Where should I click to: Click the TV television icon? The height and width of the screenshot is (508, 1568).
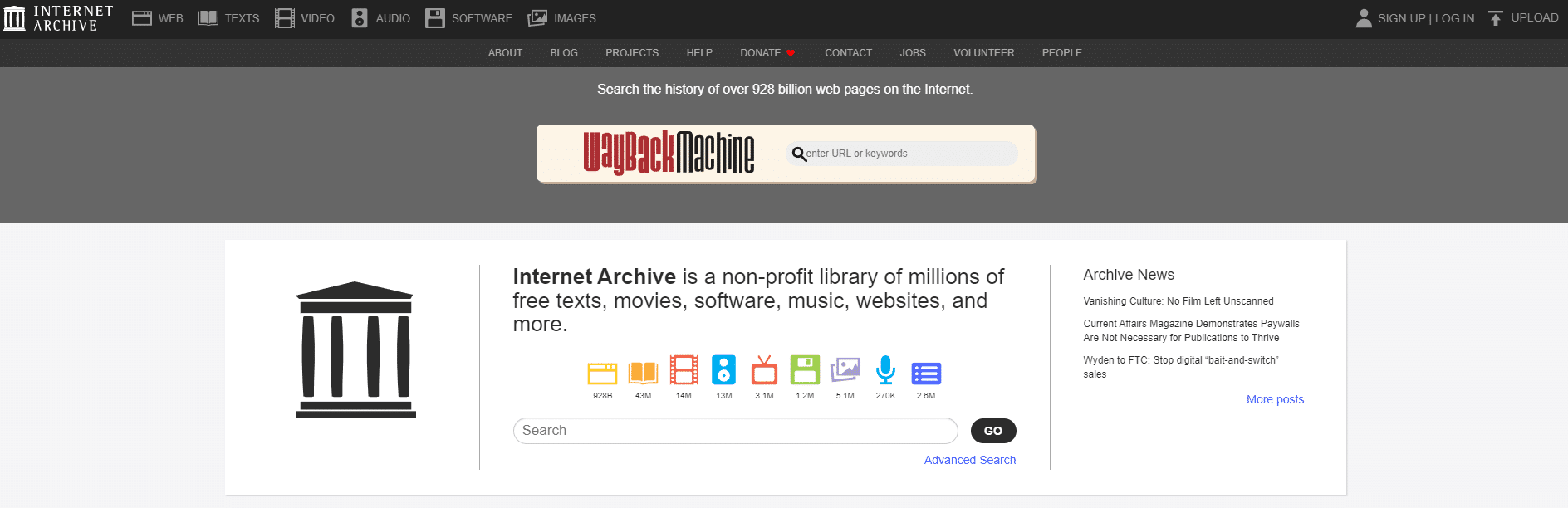764,370
